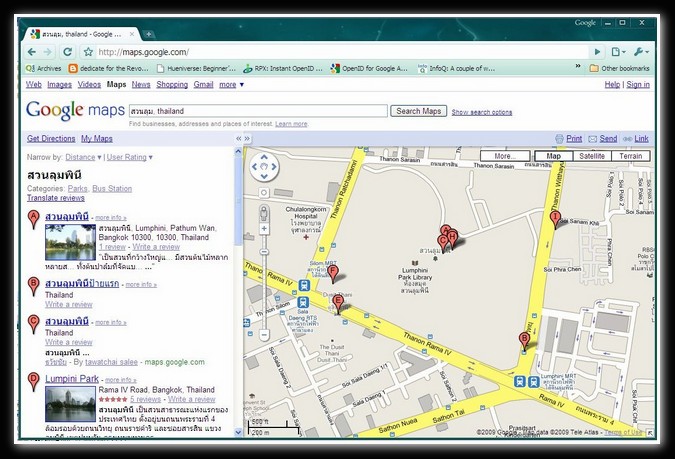The height and width of the screenshot is (459, 675).
Task: Click the return-to-last-result button above zoom in
Action: 264,192
